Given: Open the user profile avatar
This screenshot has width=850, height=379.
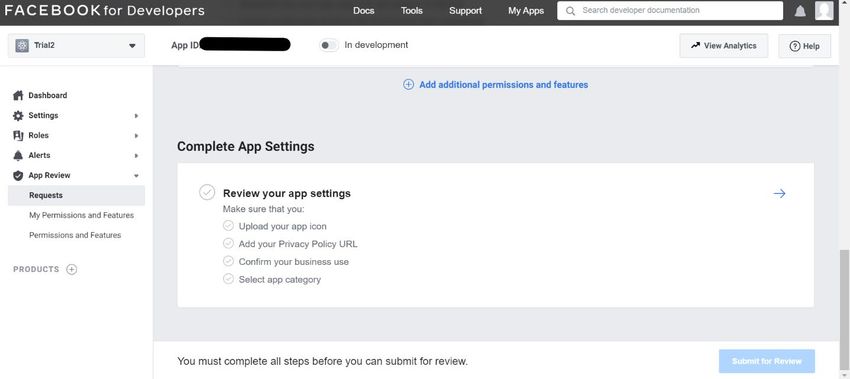Looking at the screenshot, I should pos(824,10).
